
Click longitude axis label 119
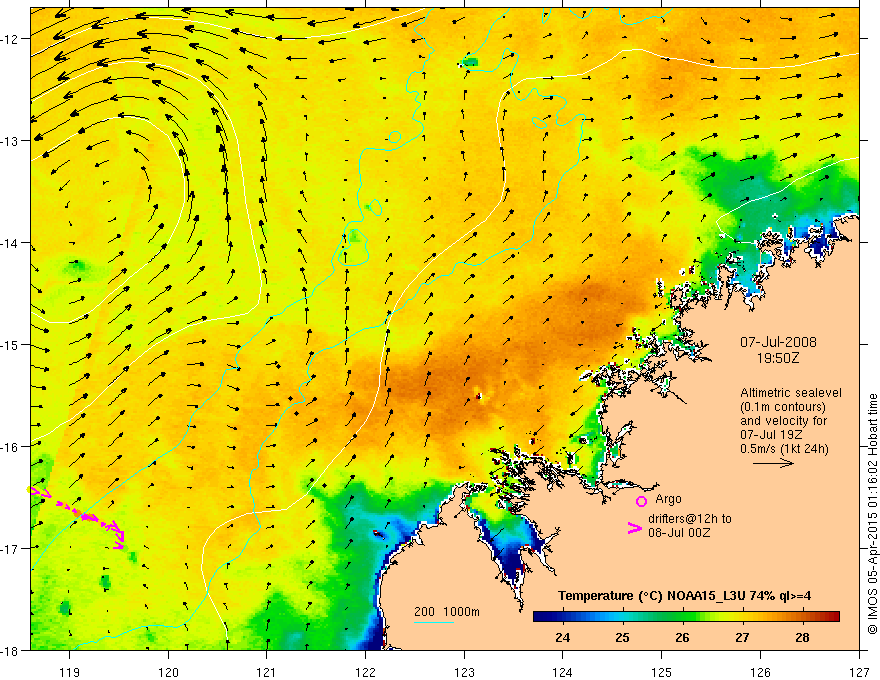pyautogui.click(x=70, y=672)
